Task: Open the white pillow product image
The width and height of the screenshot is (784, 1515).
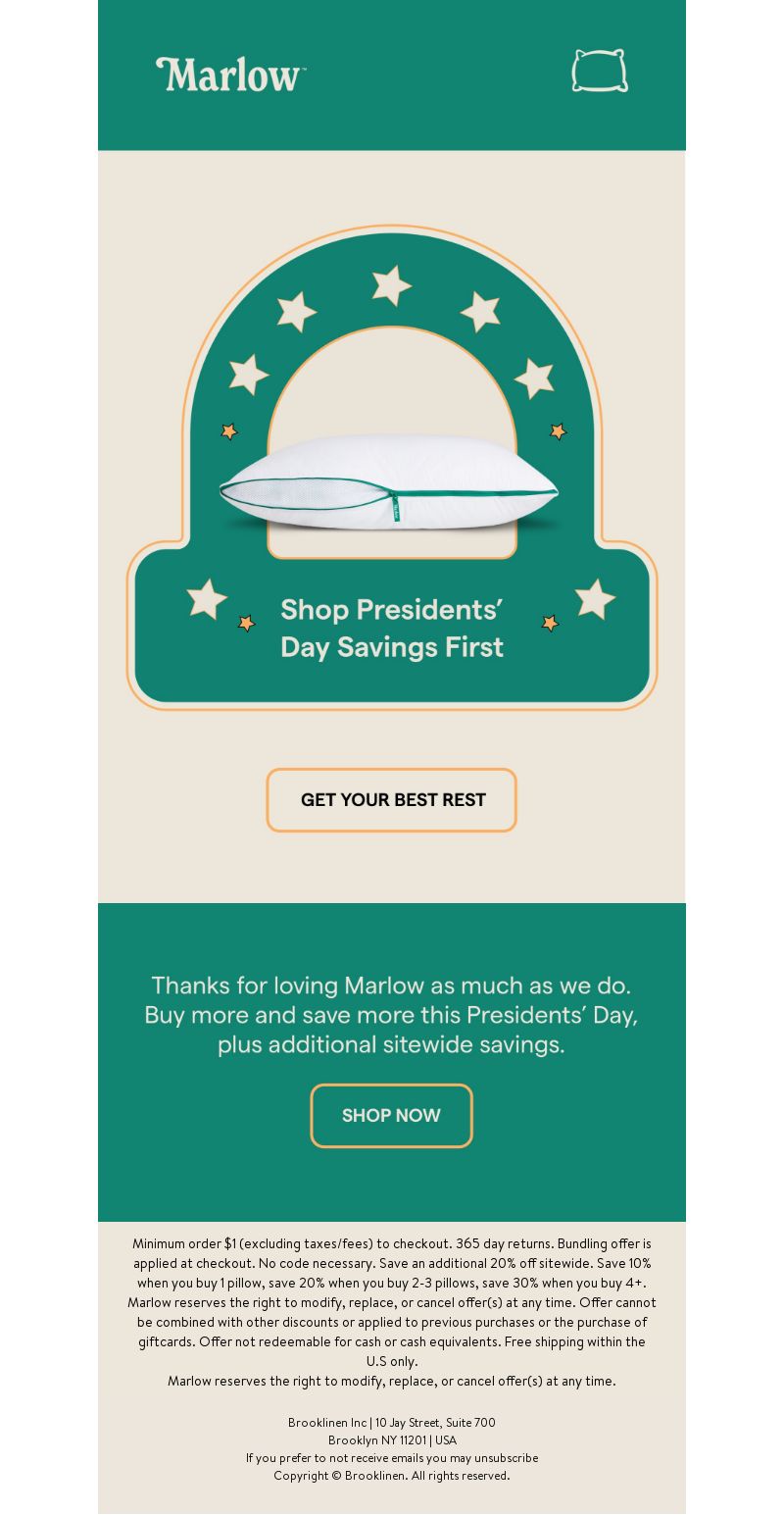Action: pos(390,483)
